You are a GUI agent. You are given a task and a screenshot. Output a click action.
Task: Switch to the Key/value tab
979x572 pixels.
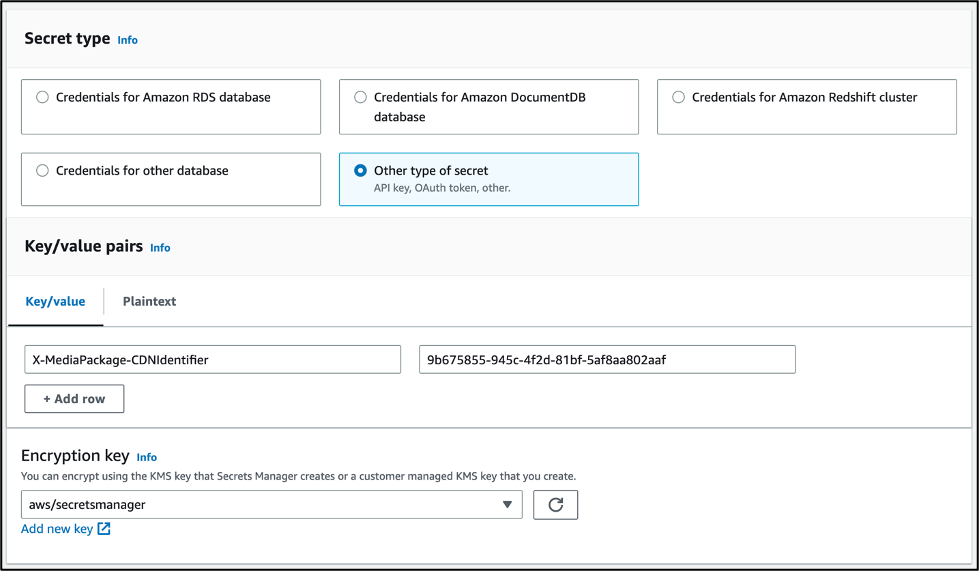point(55,301)
